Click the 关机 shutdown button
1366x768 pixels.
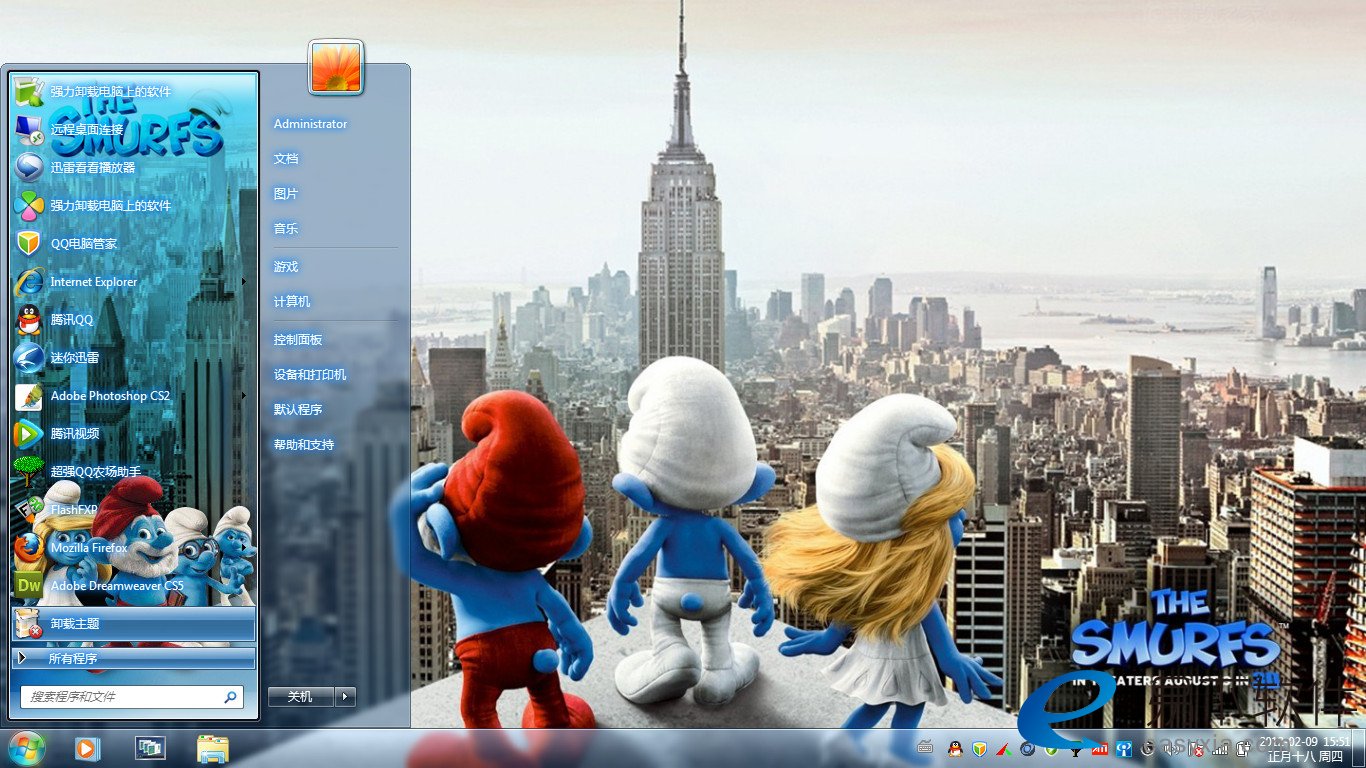click(x=301, y=696)
